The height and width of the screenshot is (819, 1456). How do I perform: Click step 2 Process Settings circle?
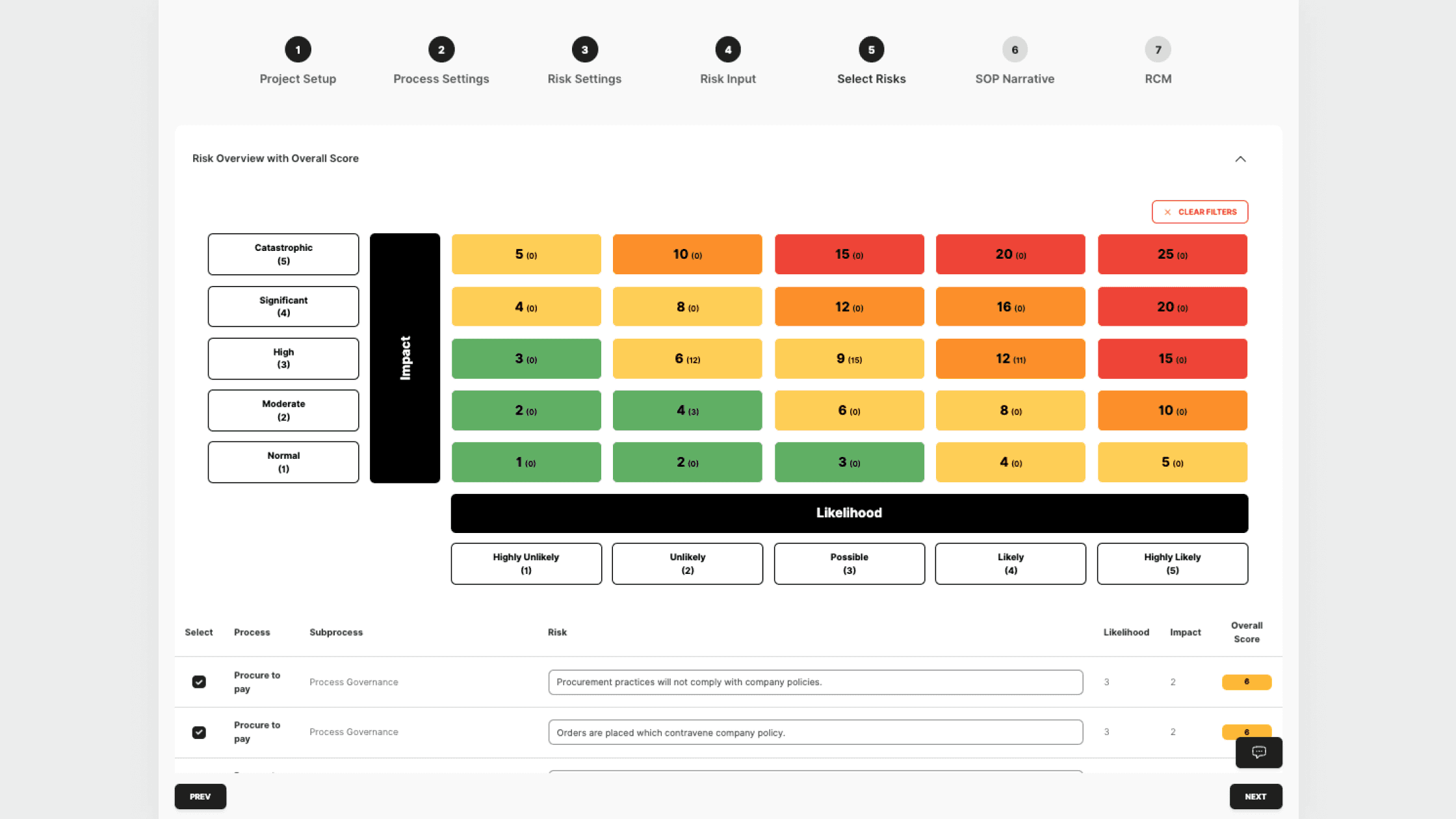441,49
